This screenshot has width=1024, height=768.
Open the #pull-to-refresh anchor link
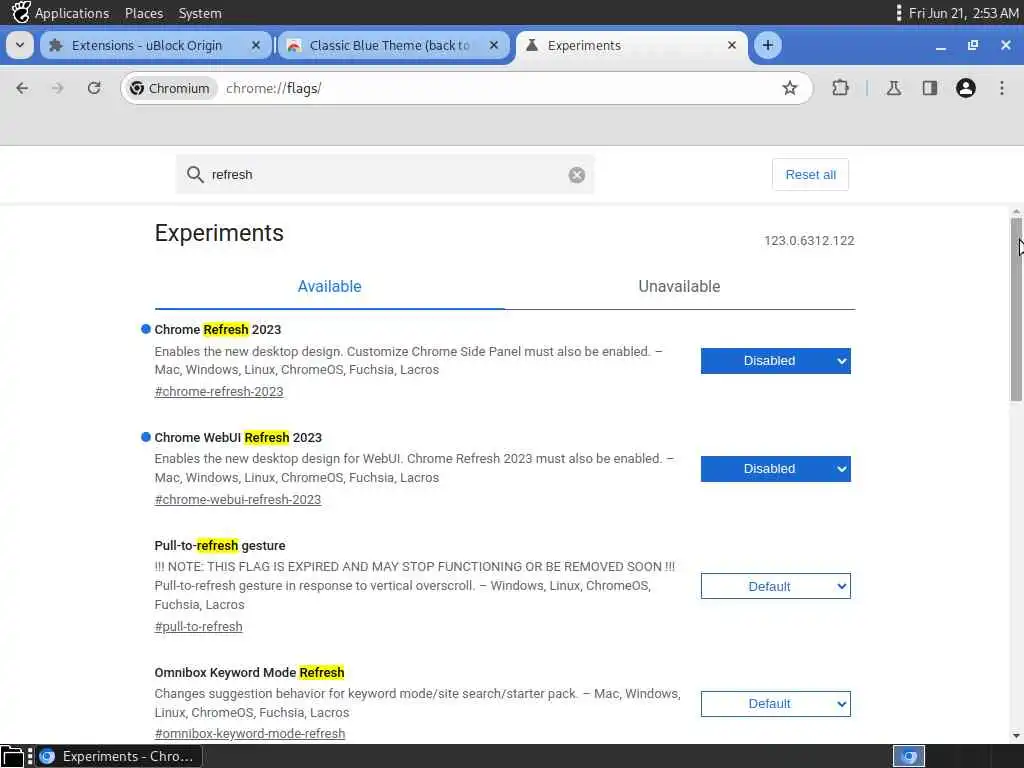click(199, 626)
